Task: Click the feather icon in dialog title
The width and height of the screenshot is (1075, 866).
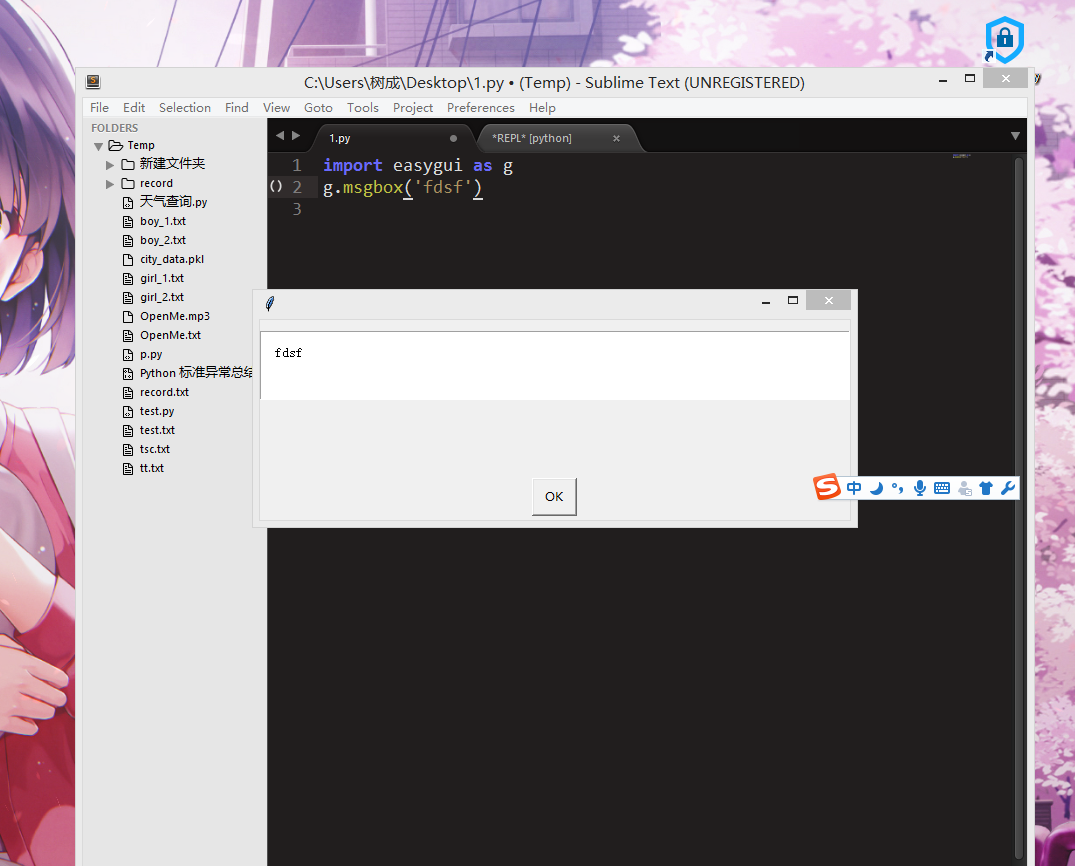Action: pos(270,303)
